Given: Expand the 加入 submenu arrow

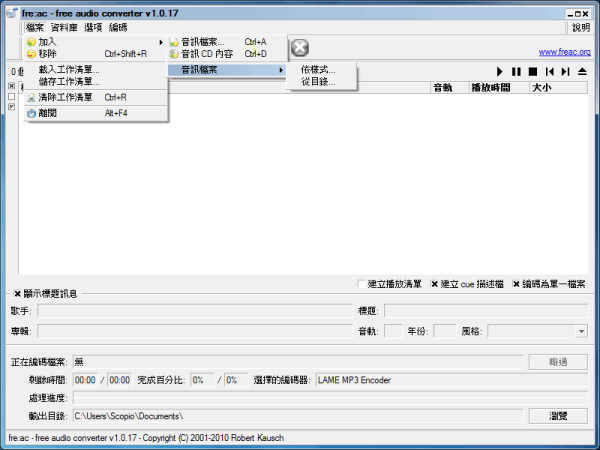Looking at the screenshot, I should click(x=161, y=42).
